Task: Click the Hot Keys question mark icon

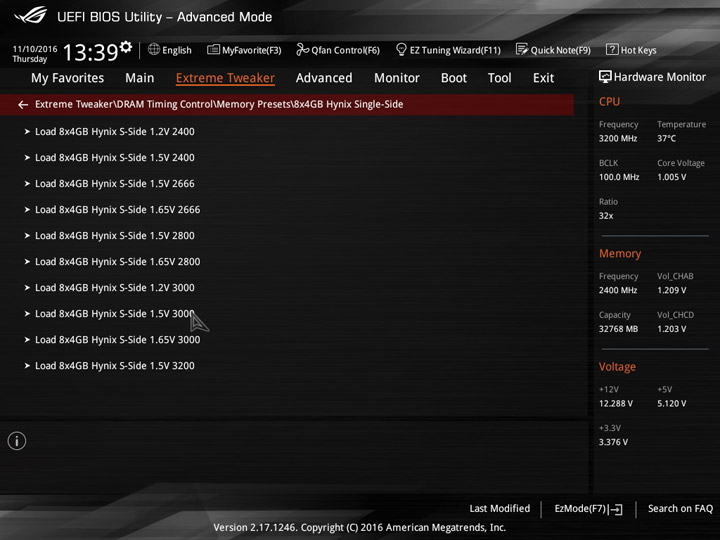Action: [612, 49]
